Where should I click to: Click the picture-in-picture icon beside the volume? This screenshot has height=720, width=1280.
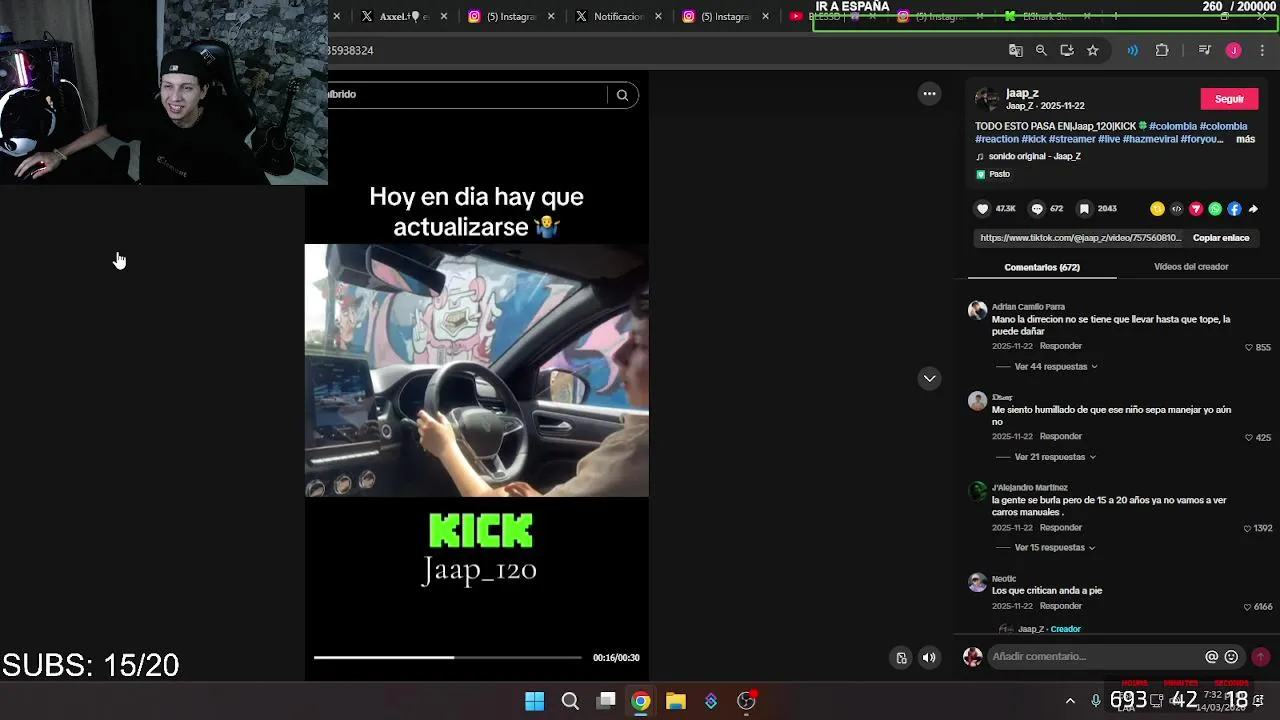(x=901, y=657)
